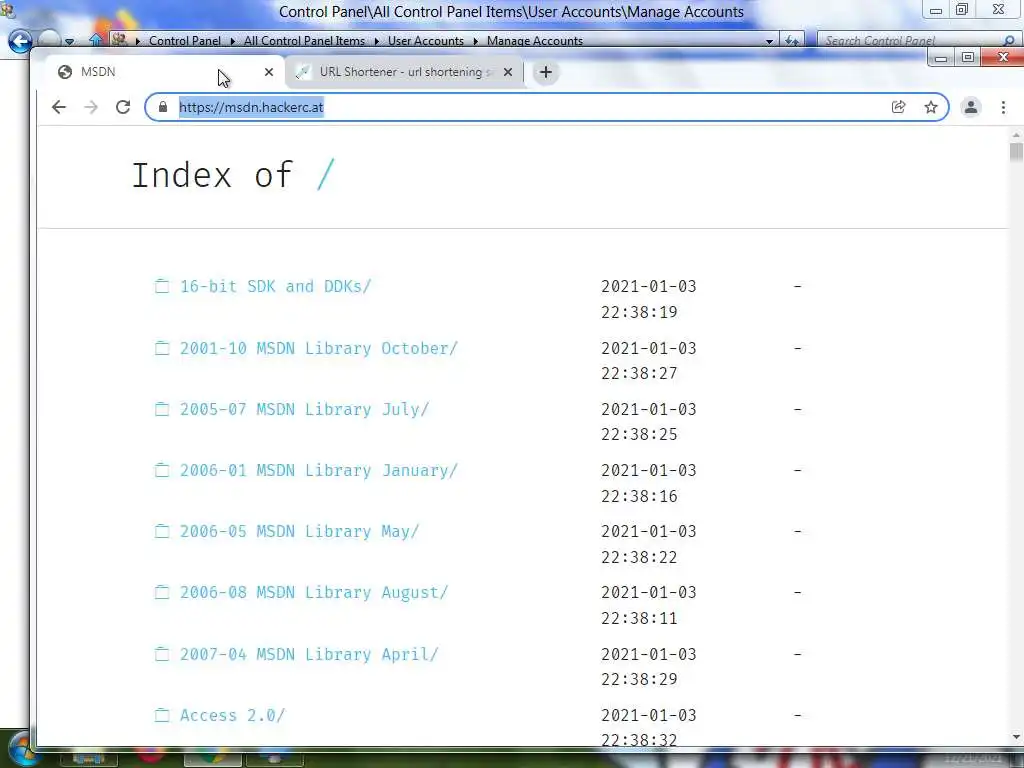
Task: Click Manage Accounts breadcrumb in Control Panel
Action: [x=535, y=40]
